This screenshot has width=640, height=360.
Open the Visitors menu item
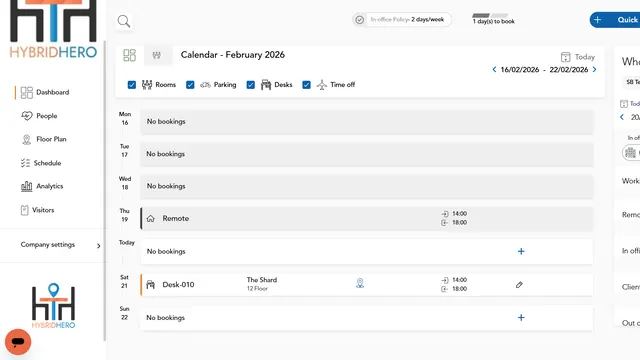[43, 210]
